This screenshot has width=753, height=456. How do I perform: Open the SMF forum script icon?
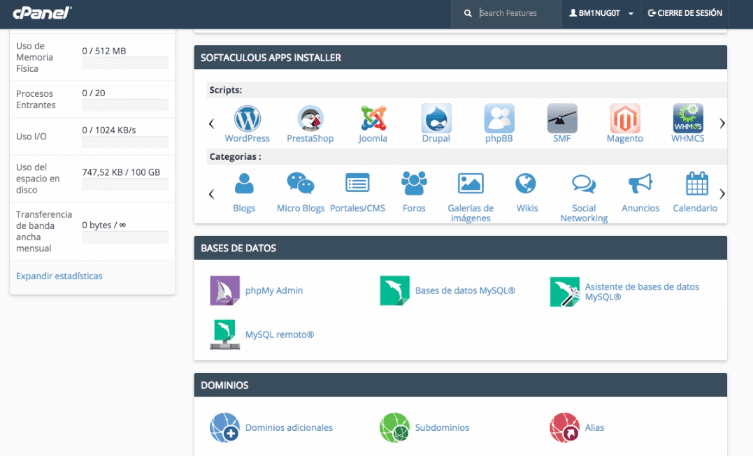562,119
